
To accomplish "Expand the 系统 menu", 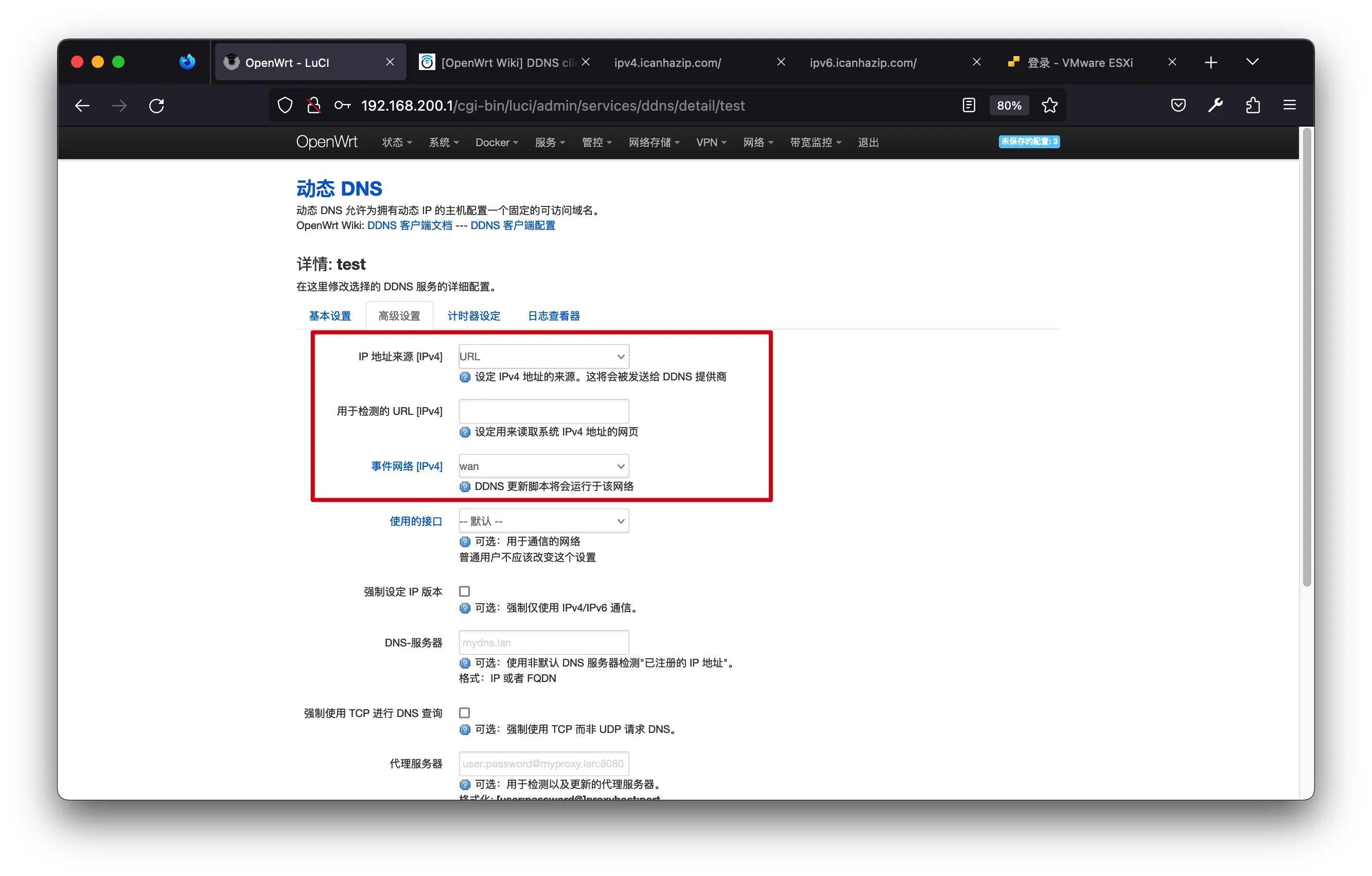I will 443,143.
